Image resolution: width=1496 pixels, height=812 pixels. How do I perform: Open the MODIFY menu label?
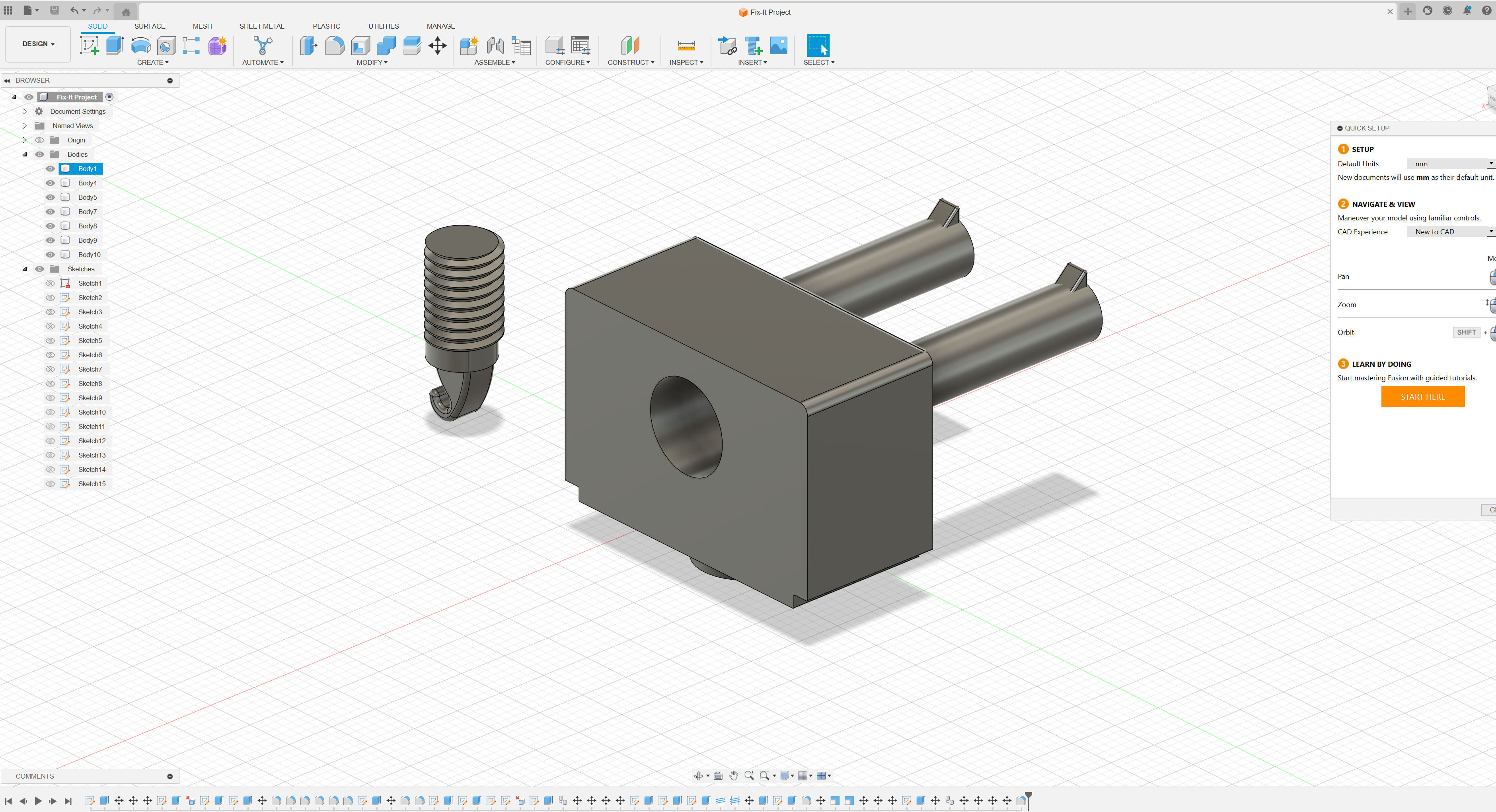372,62
